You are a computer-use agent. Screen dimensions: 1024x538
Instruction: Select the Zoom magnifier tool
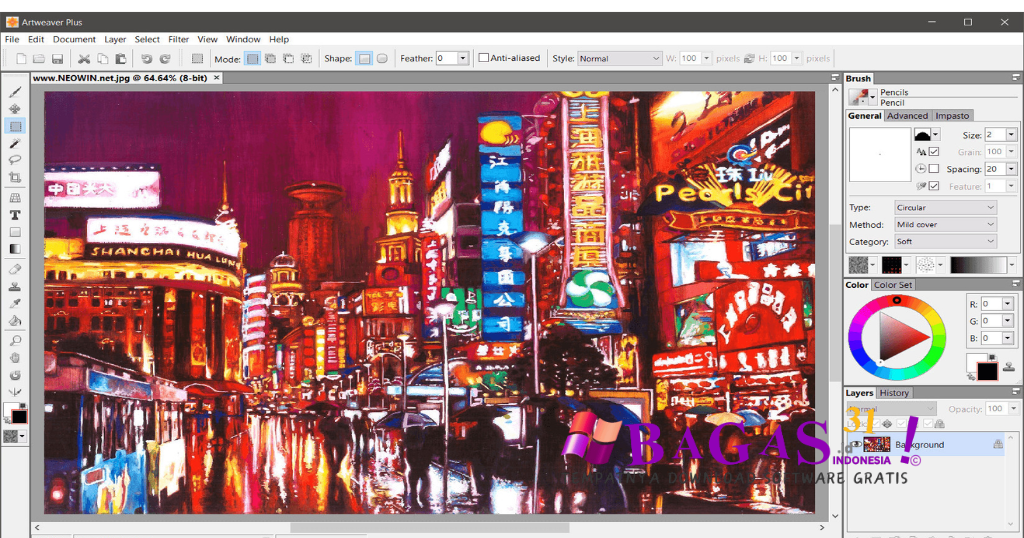(15, 340)
